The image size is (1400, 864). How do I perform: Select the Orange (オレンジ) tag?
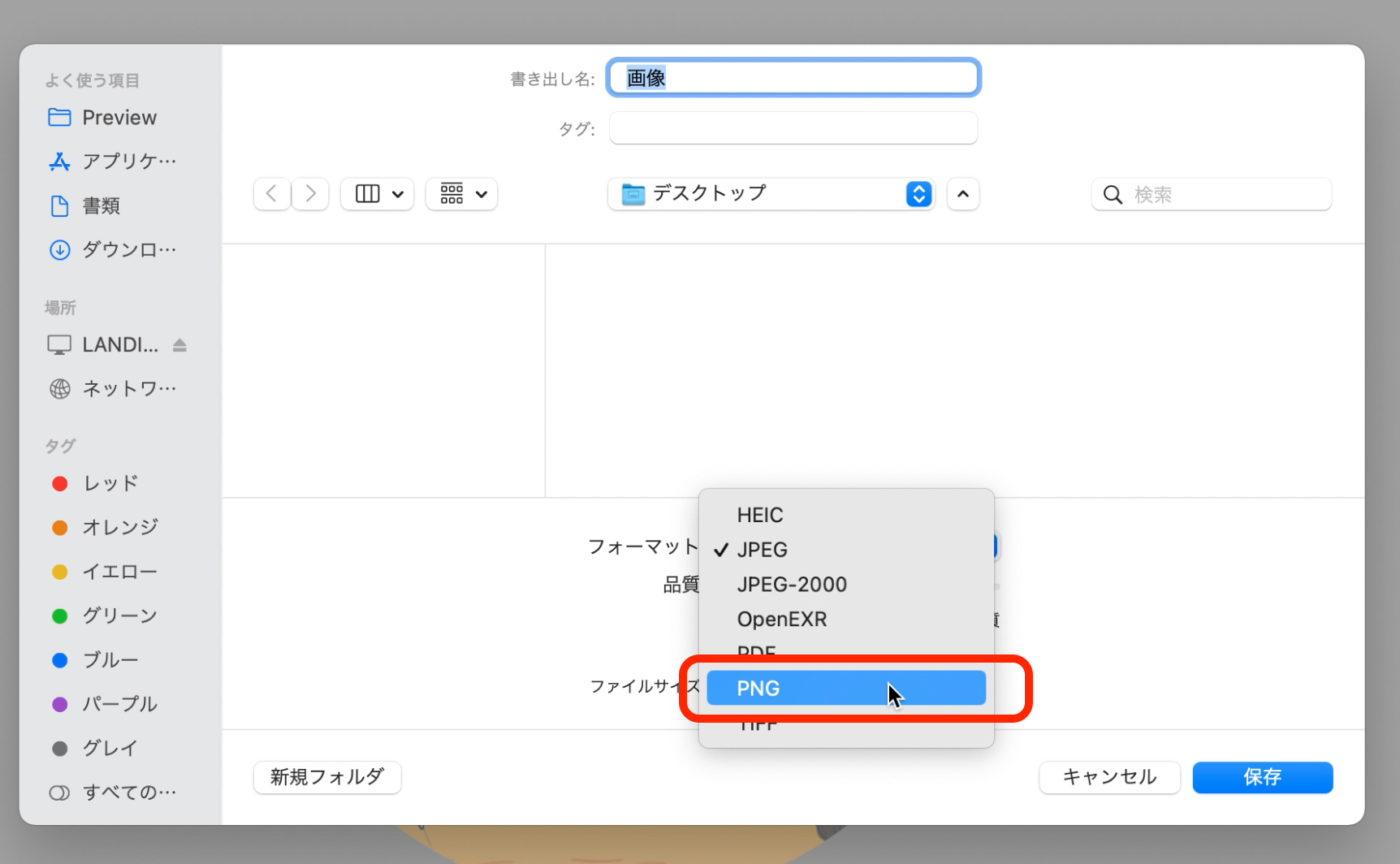(x=105, y=528)
